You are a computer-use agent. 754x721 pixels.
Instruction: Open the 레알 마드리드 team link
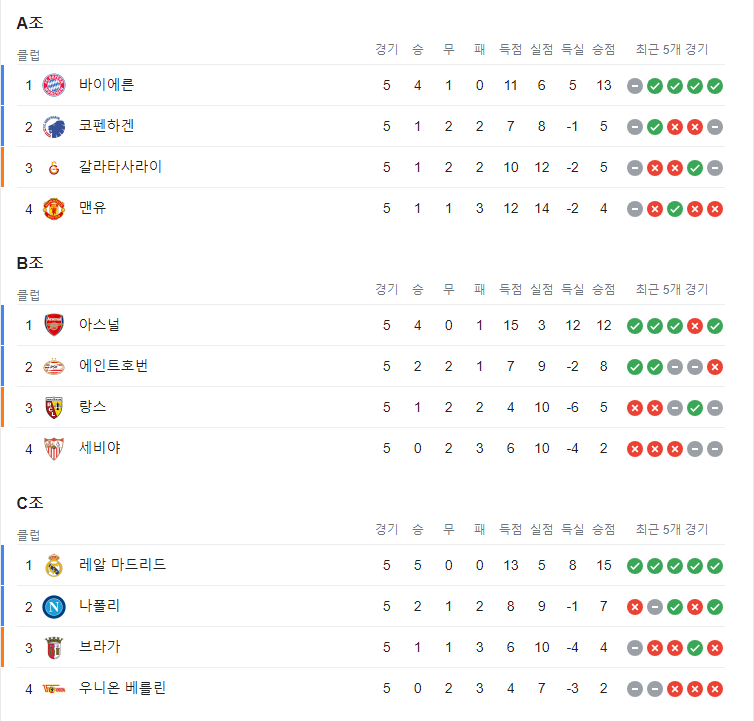[x=123, y=565]
